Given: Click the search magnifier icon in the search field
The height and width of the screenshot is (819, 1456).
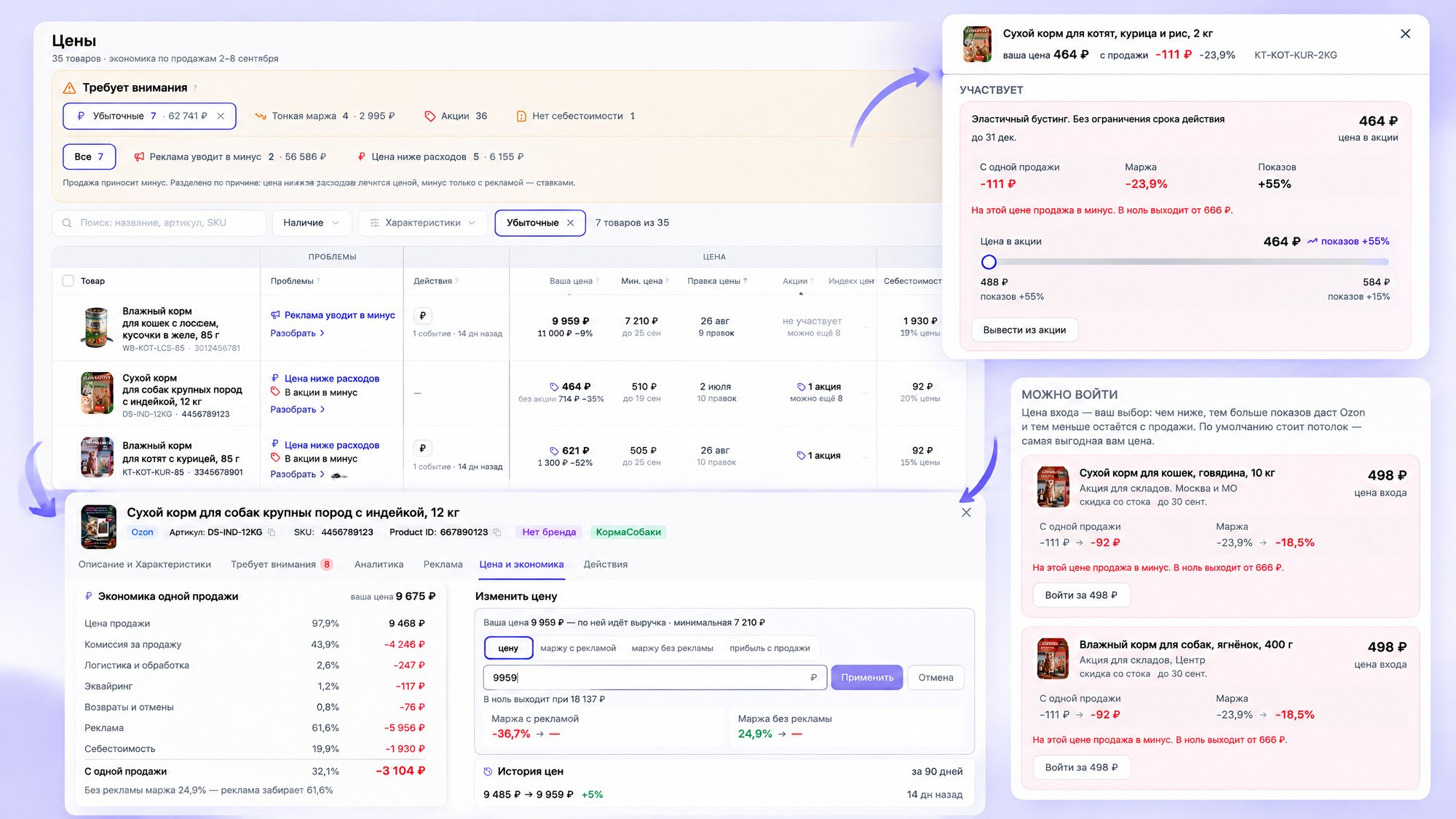Looking at the screenshot, I should [67, 223].
